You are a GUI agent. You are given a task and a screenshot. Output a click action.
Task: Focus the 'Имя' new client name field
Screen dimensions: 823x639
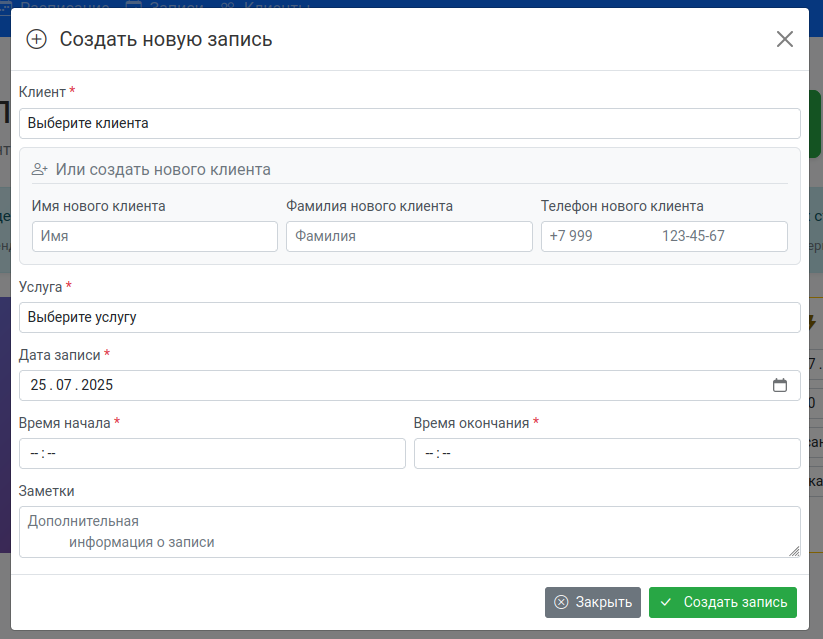155,236
